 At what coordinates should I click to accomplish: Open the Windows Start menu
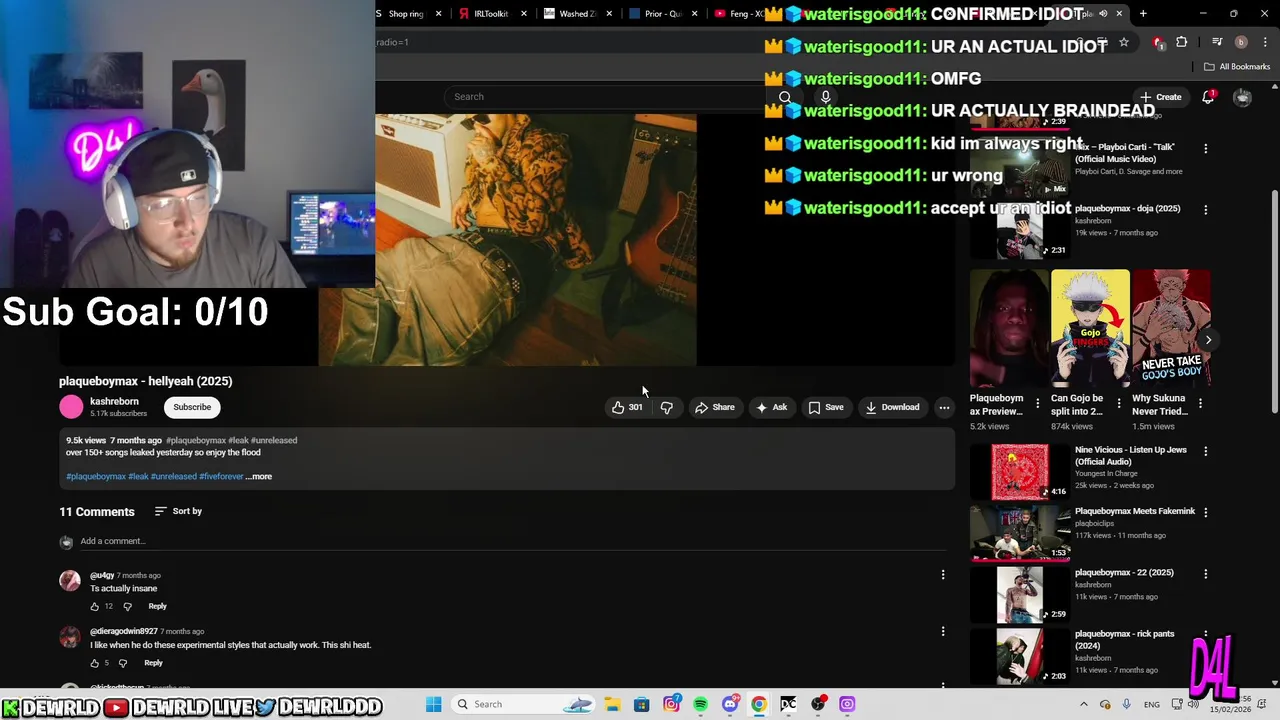coord(433,704)
